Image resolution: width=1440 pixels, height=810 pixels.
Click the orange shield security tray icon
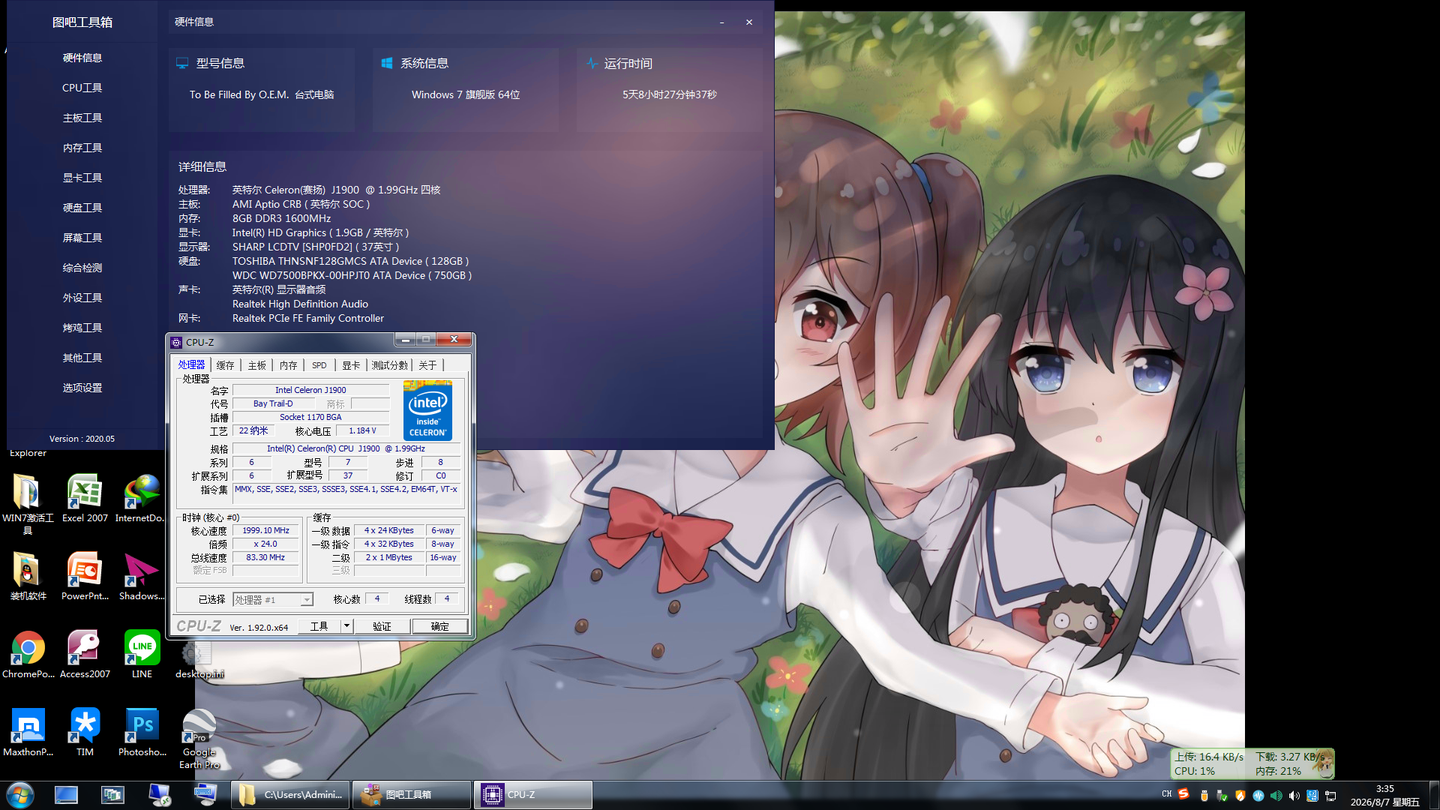click(x=1241, y=796)
